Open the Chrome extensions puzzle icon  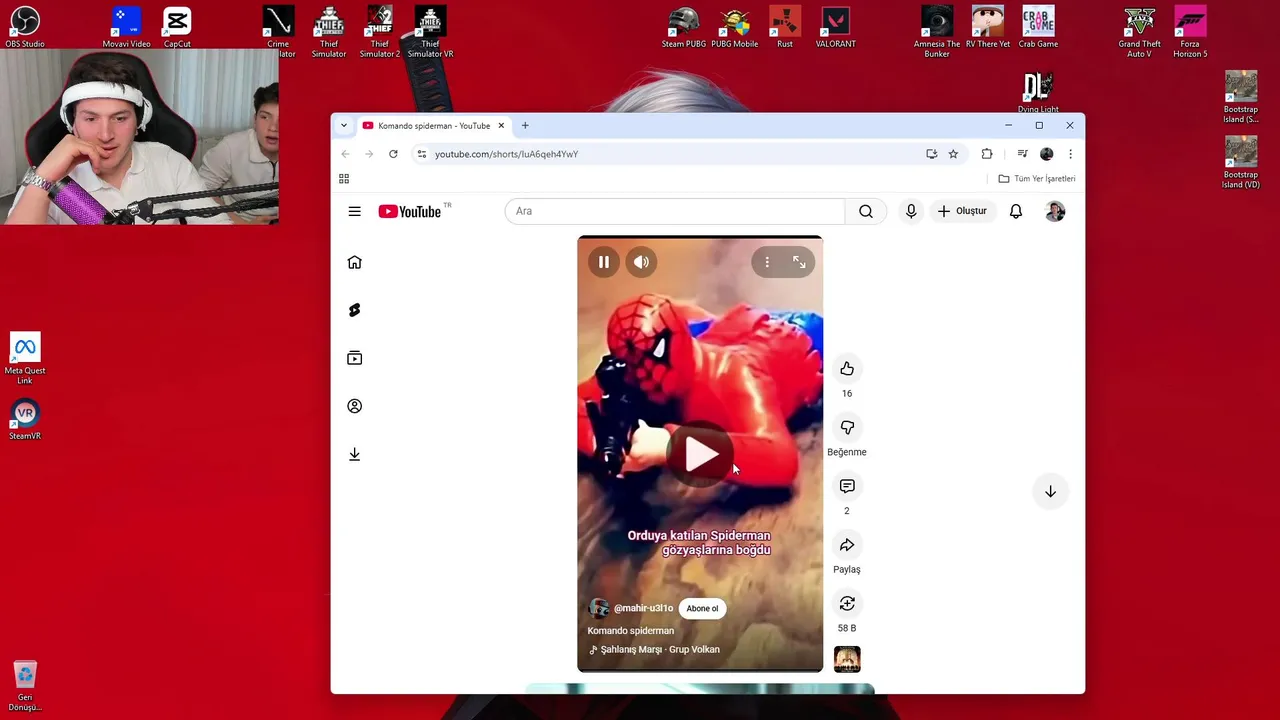[987, 154]
